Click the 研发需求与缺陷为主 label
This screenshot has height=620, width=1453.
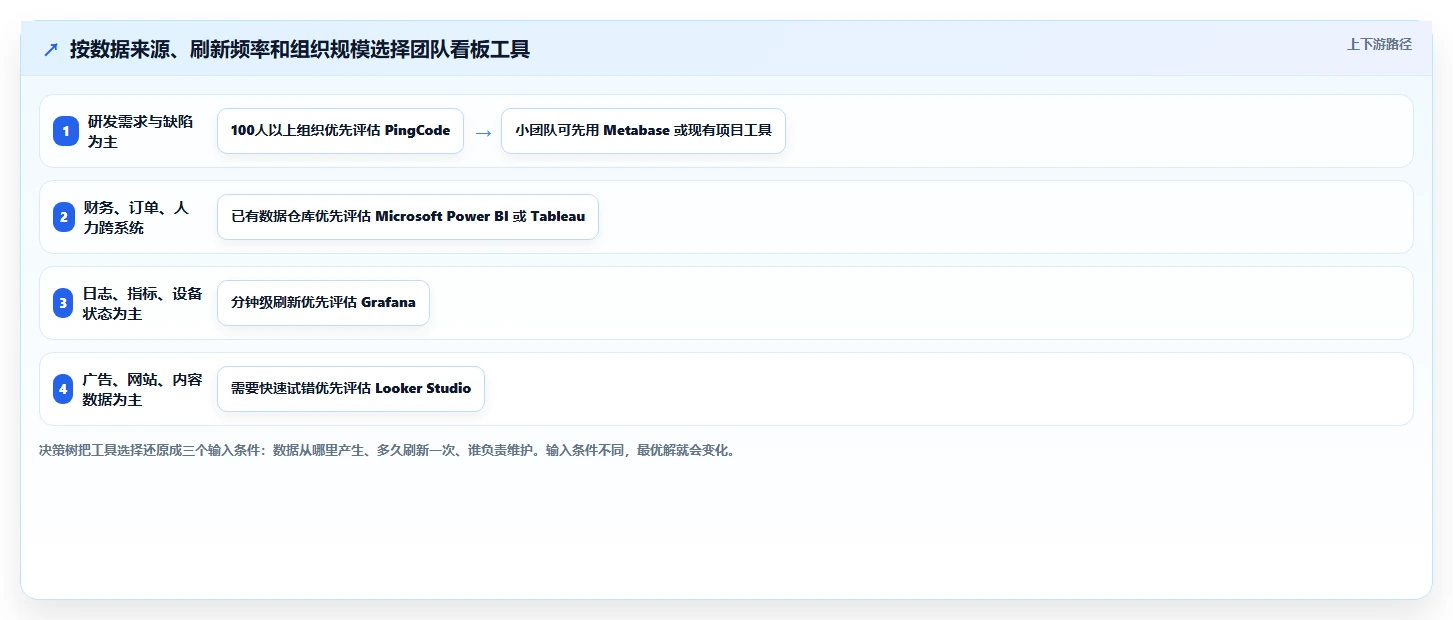coord(140,131)
